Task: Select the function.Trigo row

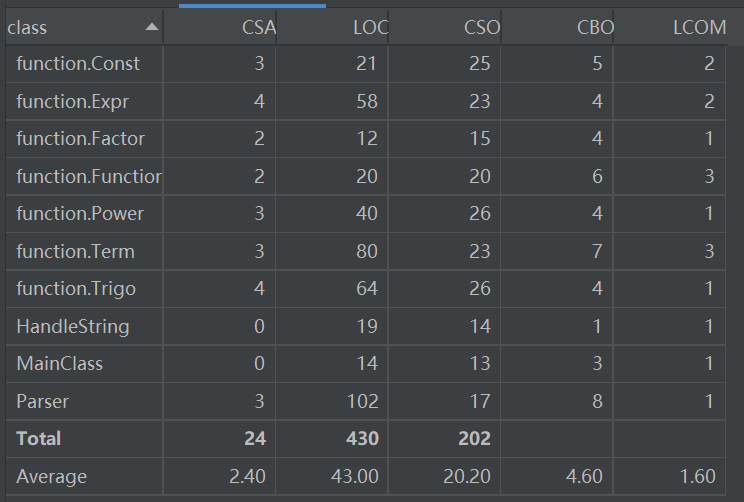Action: coord(366,289)
